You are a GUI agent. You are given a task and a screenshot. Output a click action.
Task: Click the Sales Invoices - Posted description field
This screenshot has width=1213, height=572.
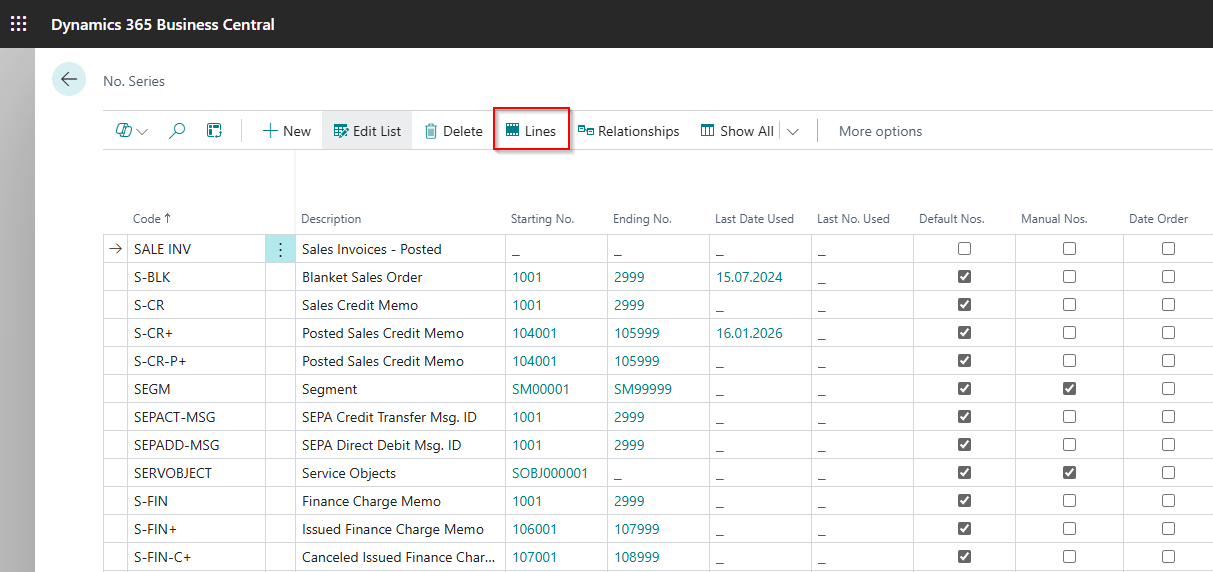click(400, 249)
